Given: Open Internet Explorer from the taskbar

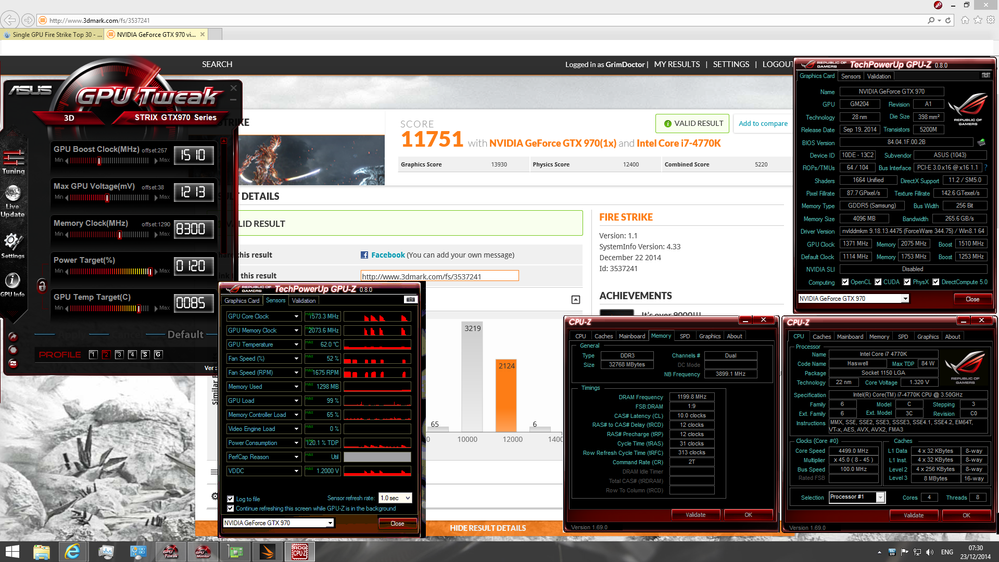Looking at the screenshot, I should click(72, 551).
